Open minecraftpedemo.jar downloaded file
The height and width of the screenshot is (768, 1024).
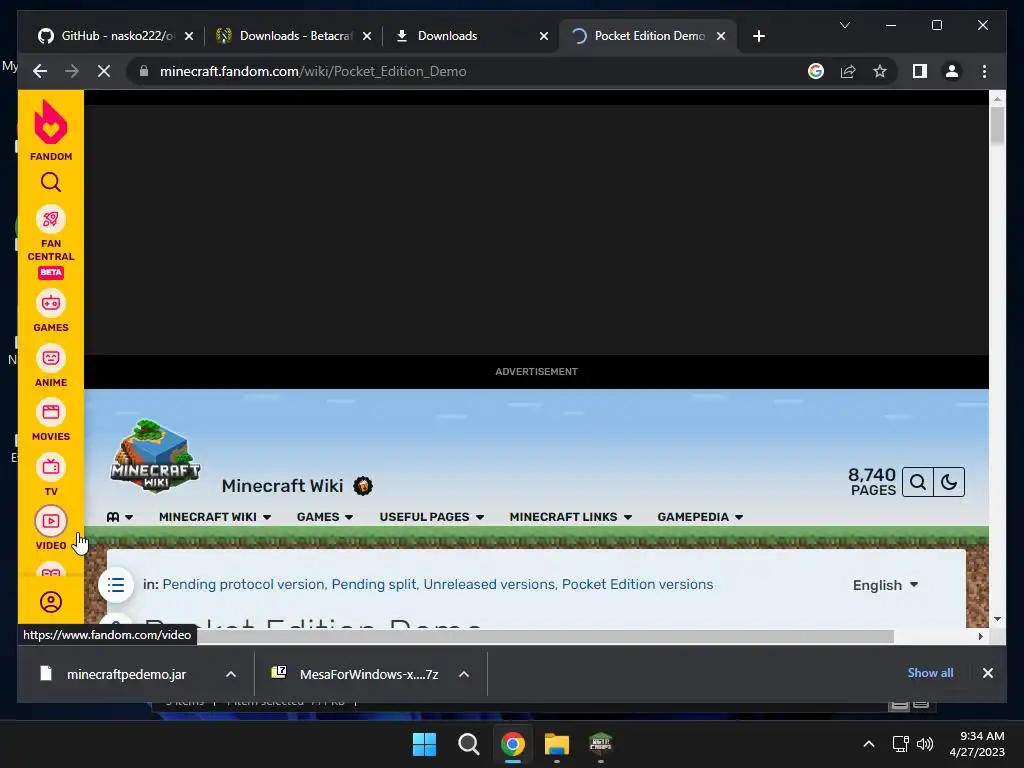coord(126,674)
